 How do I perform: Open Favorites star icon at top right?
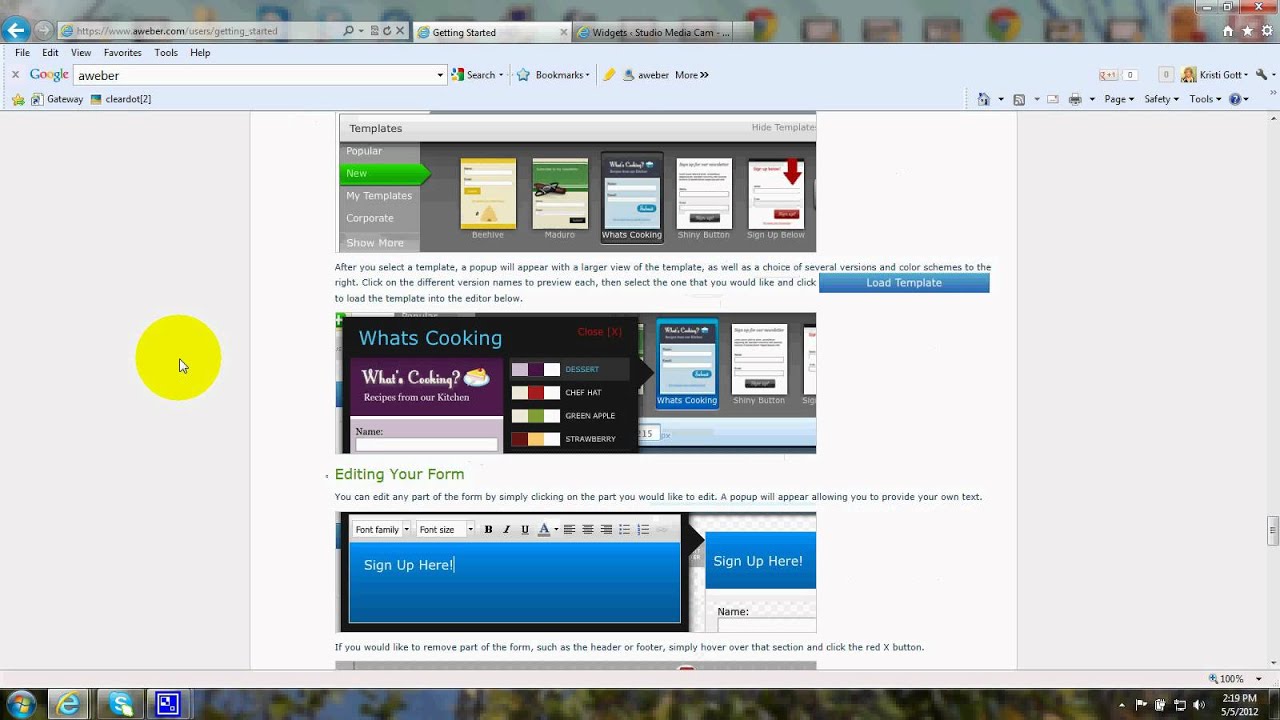click(1247, 31)
